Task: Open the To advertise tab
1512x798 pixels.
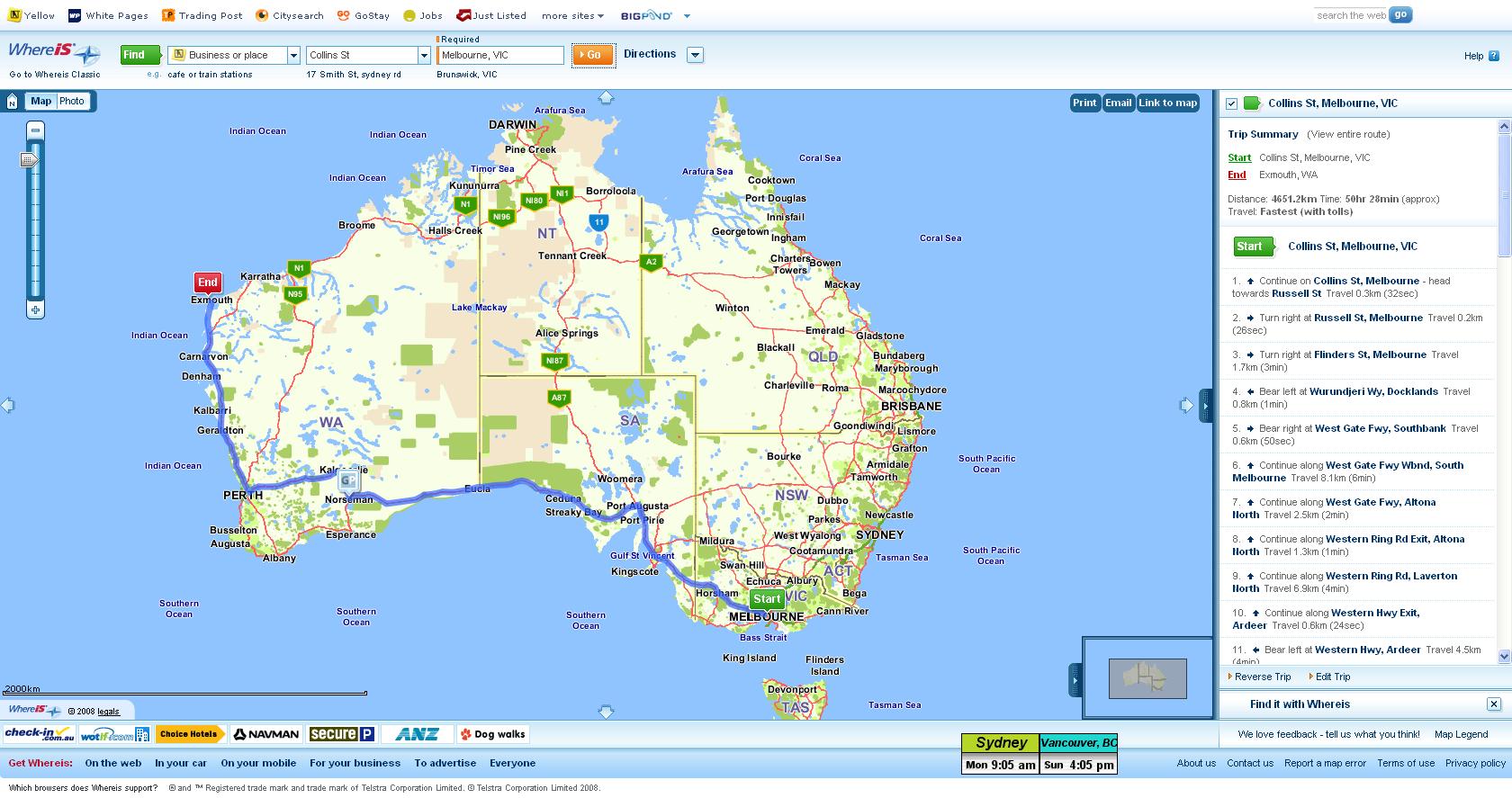Action: [445, 764]
